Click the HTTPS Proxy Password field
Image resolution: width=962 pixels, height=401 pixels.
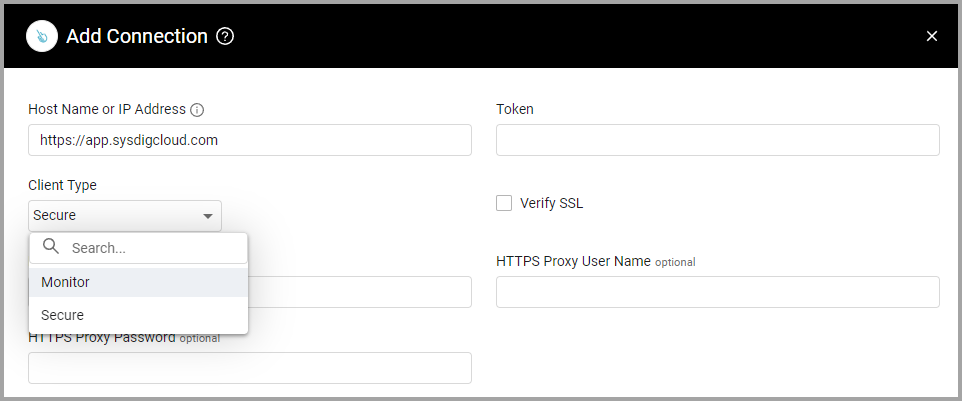tap(250, 368)
